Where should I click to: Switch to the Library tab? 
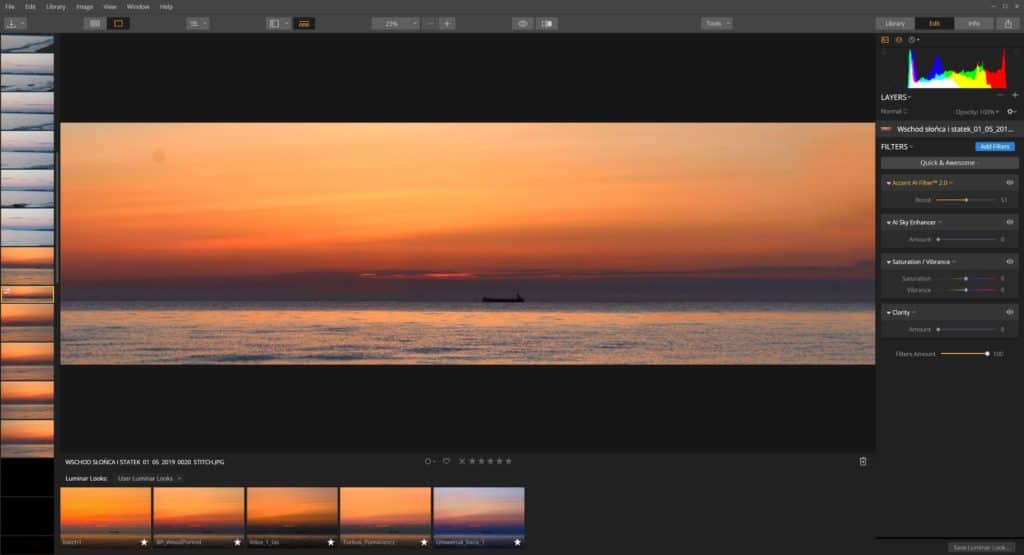tap(895, 24)
